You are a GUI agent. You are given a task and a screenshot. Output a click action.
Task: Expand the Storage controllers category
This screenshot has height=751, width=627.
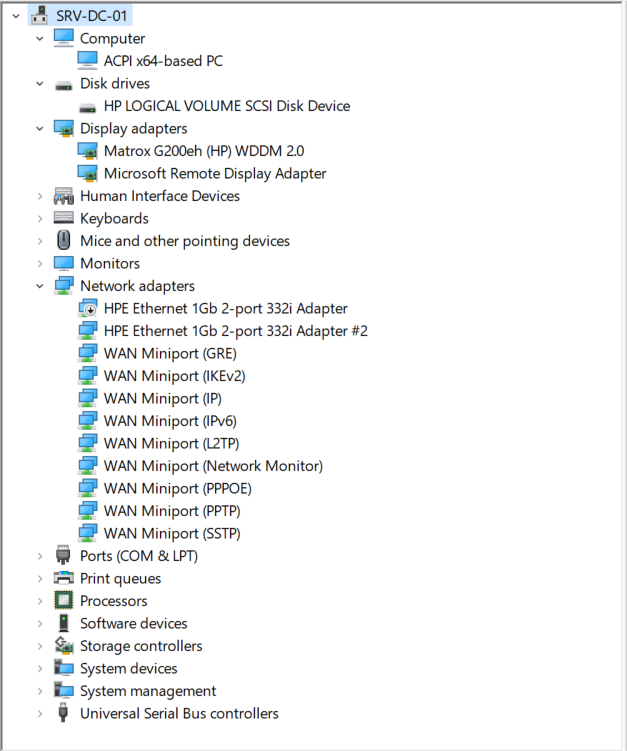[40, 646]
